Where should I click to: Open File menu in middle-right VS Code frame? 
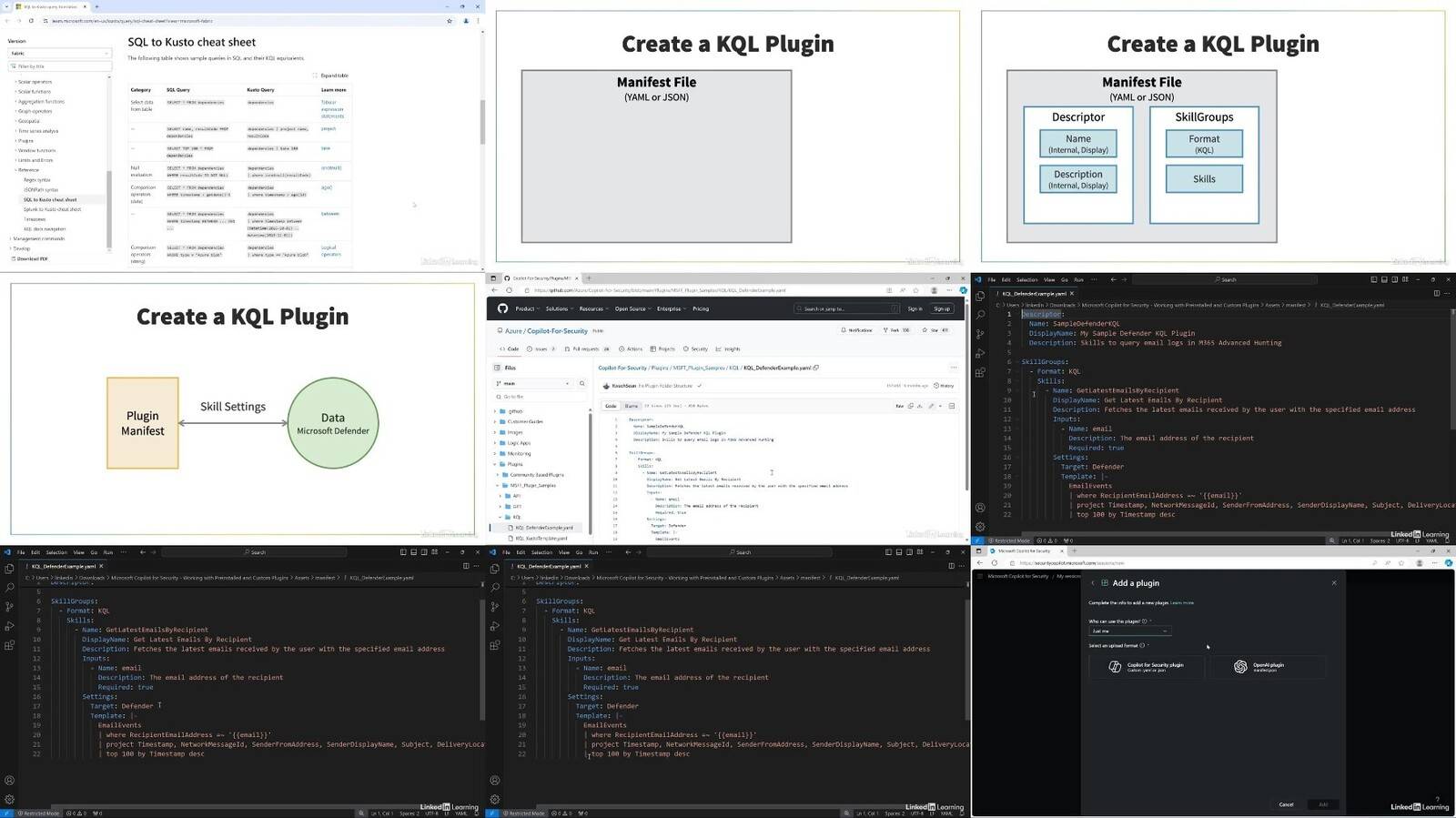[x=992, y=279]
